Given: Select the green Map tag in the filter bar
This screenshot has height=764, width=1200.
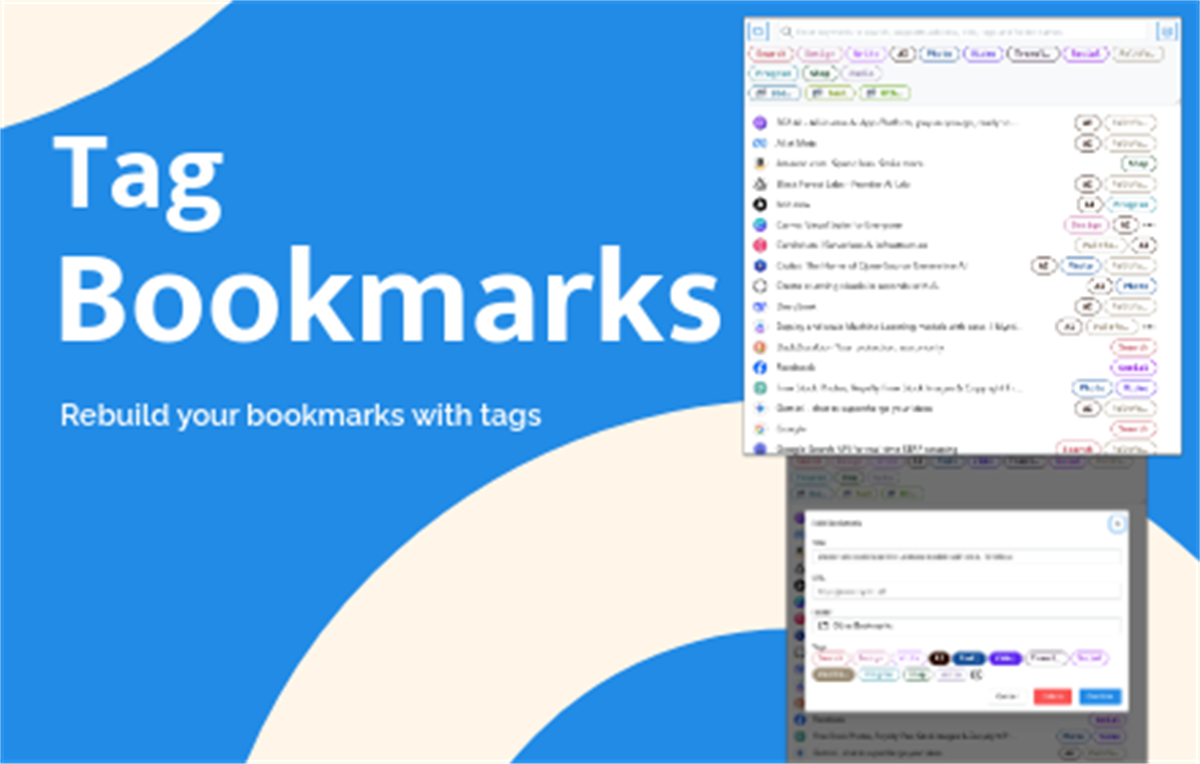Looking at the screenshot, I should click(x=821, y=73).
